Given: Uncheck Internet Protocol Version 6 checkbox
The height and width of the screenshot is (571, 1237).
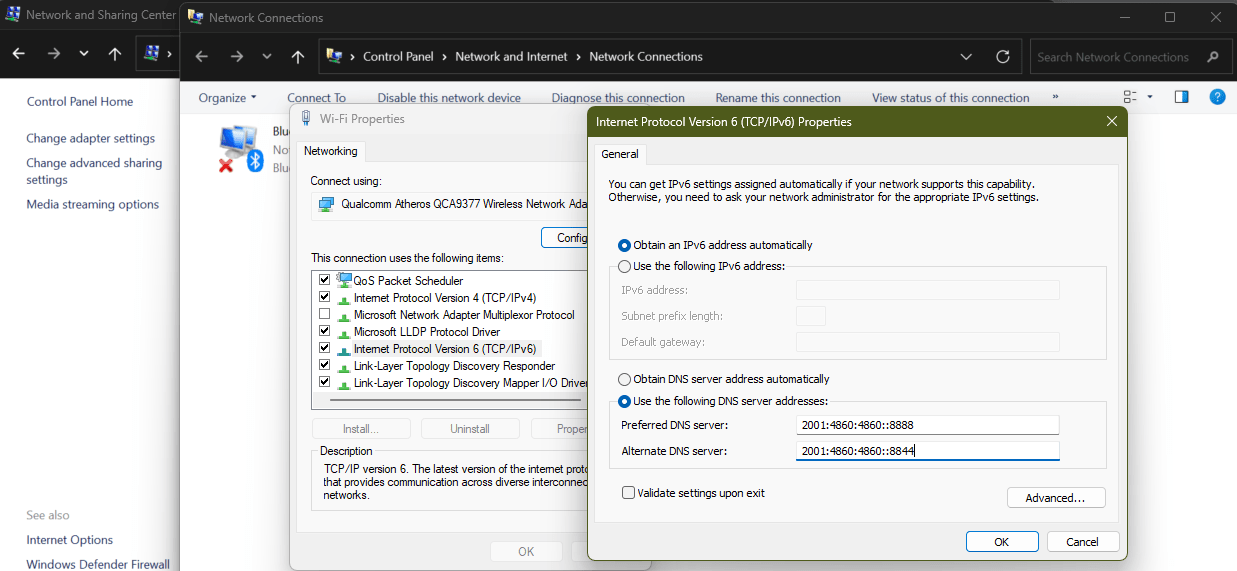Looking at the screenshot, I should (x=324, y=349).
